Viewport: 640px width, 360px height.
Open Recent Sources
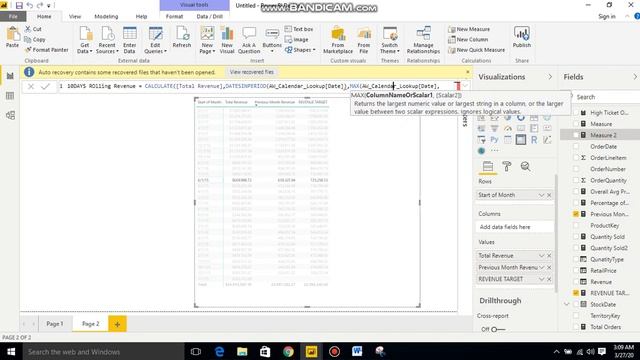[x=107, y=40]
